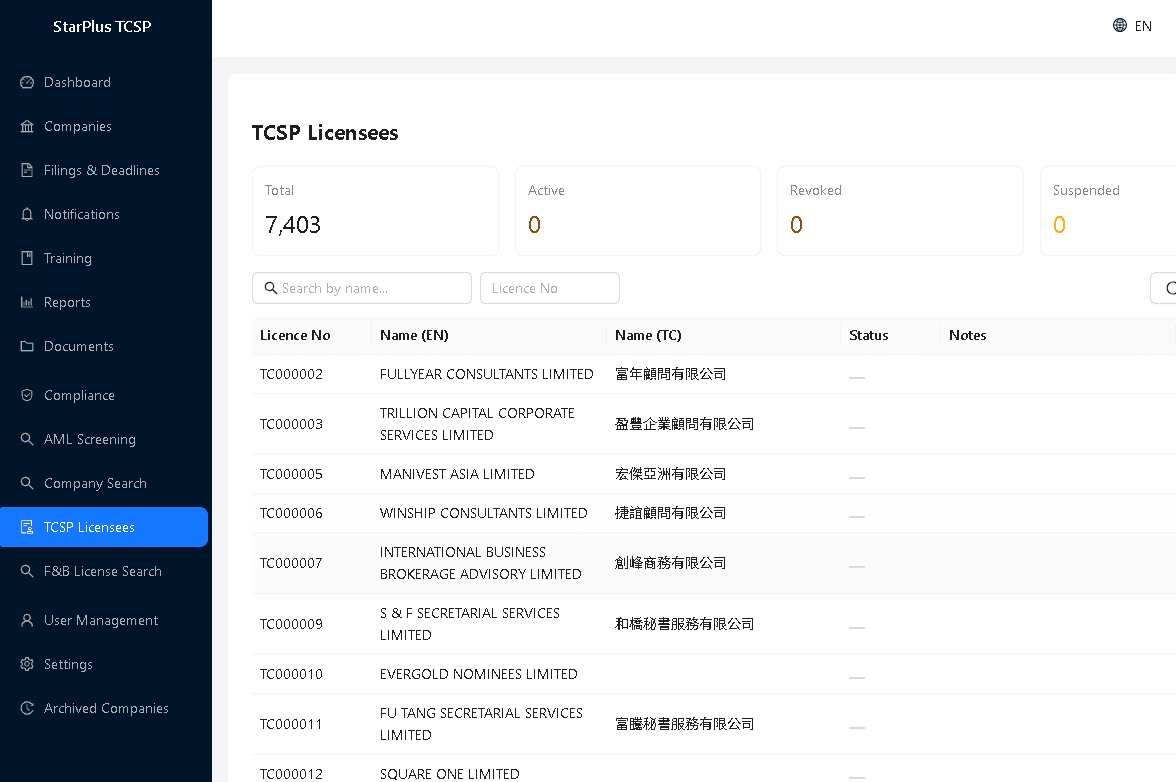1176x782 pixels.
Task: Go to Companies page
Action: point(104,126)
